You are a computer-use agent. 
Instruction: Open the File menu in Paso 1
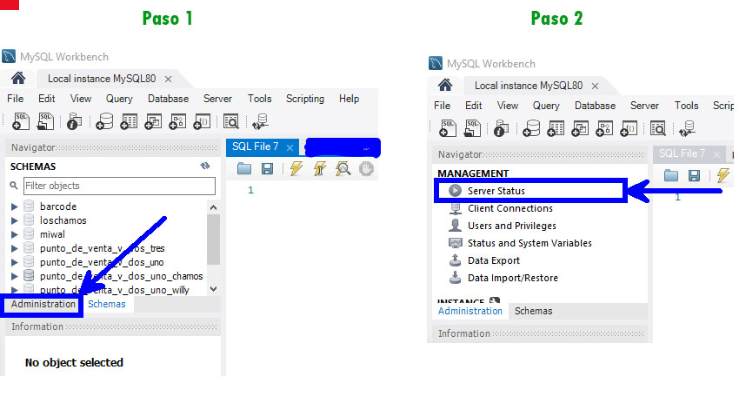click(x=15, y=98)
